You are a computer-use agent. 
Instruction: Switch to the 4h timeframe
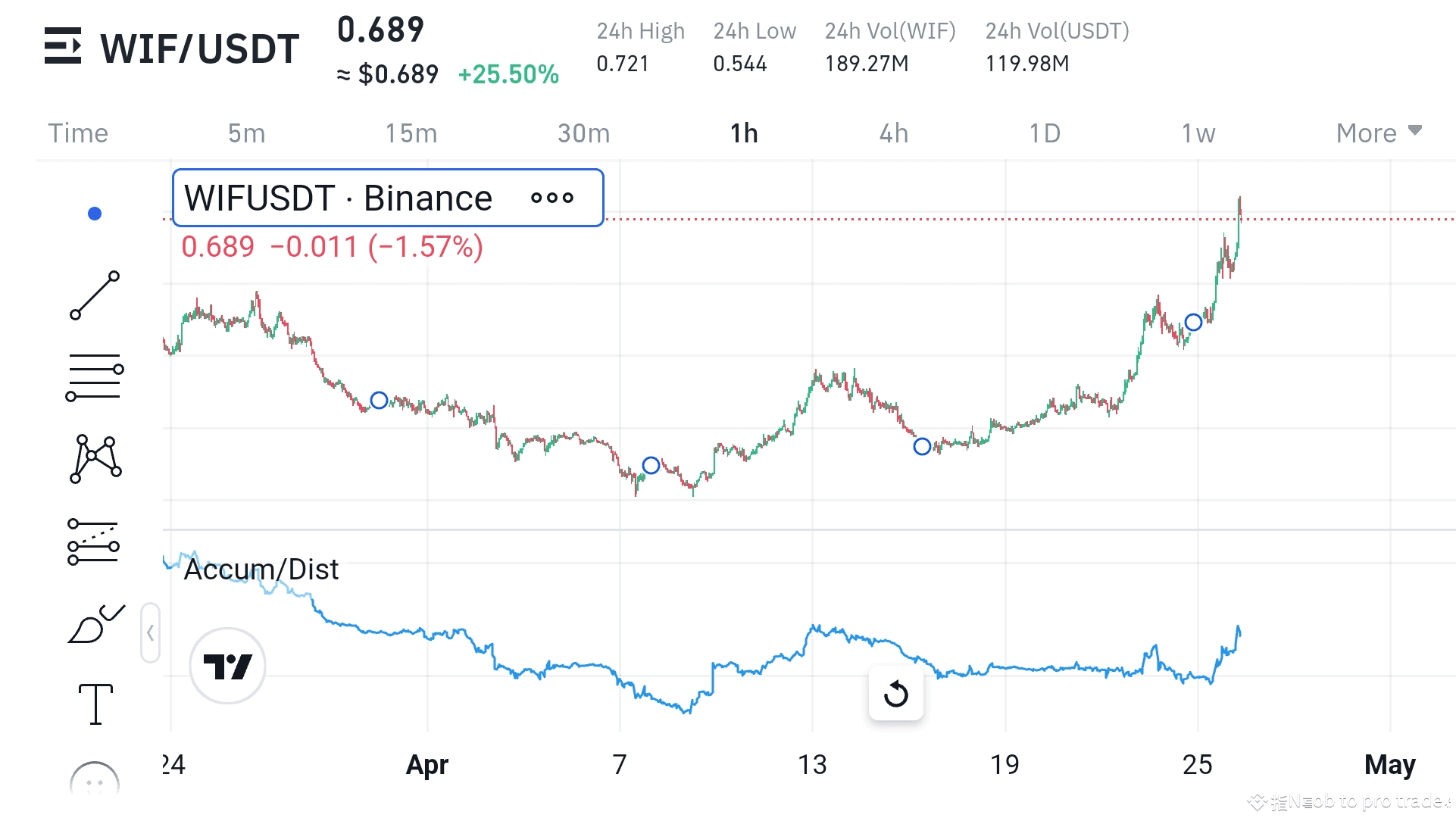point(893,133)
